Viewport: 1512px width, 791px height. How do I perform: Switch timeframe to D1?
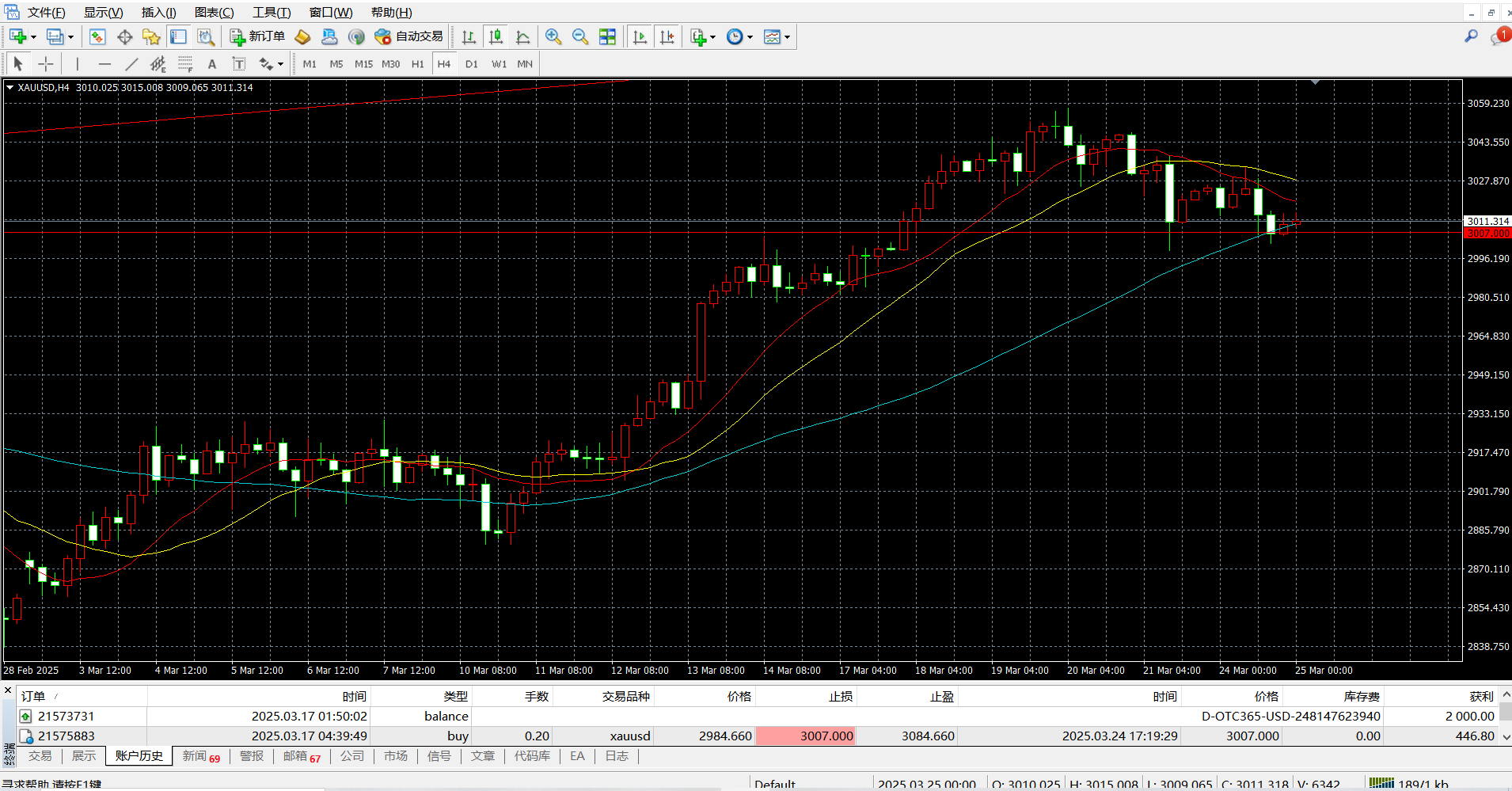tap(472, 64)
